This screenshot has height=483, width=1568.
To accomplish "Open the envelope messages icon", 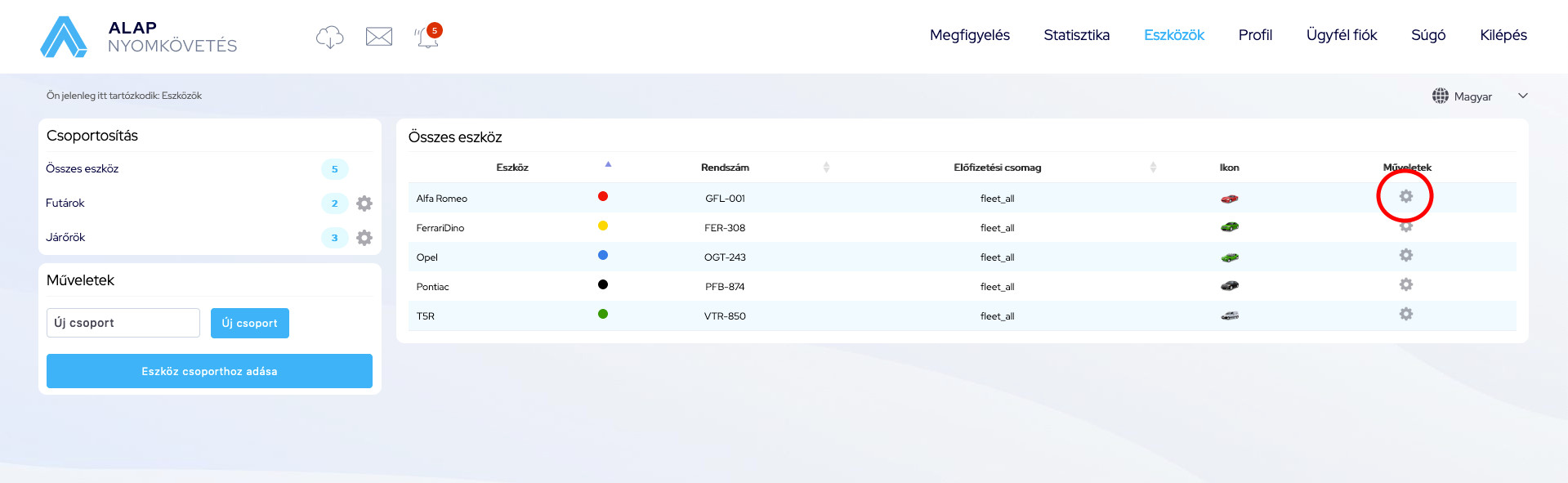I will 379,37.
